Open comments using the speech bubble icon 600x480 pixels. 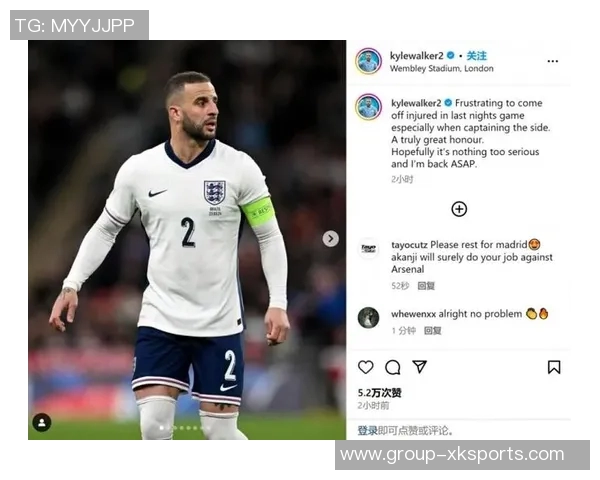[393, 367]
